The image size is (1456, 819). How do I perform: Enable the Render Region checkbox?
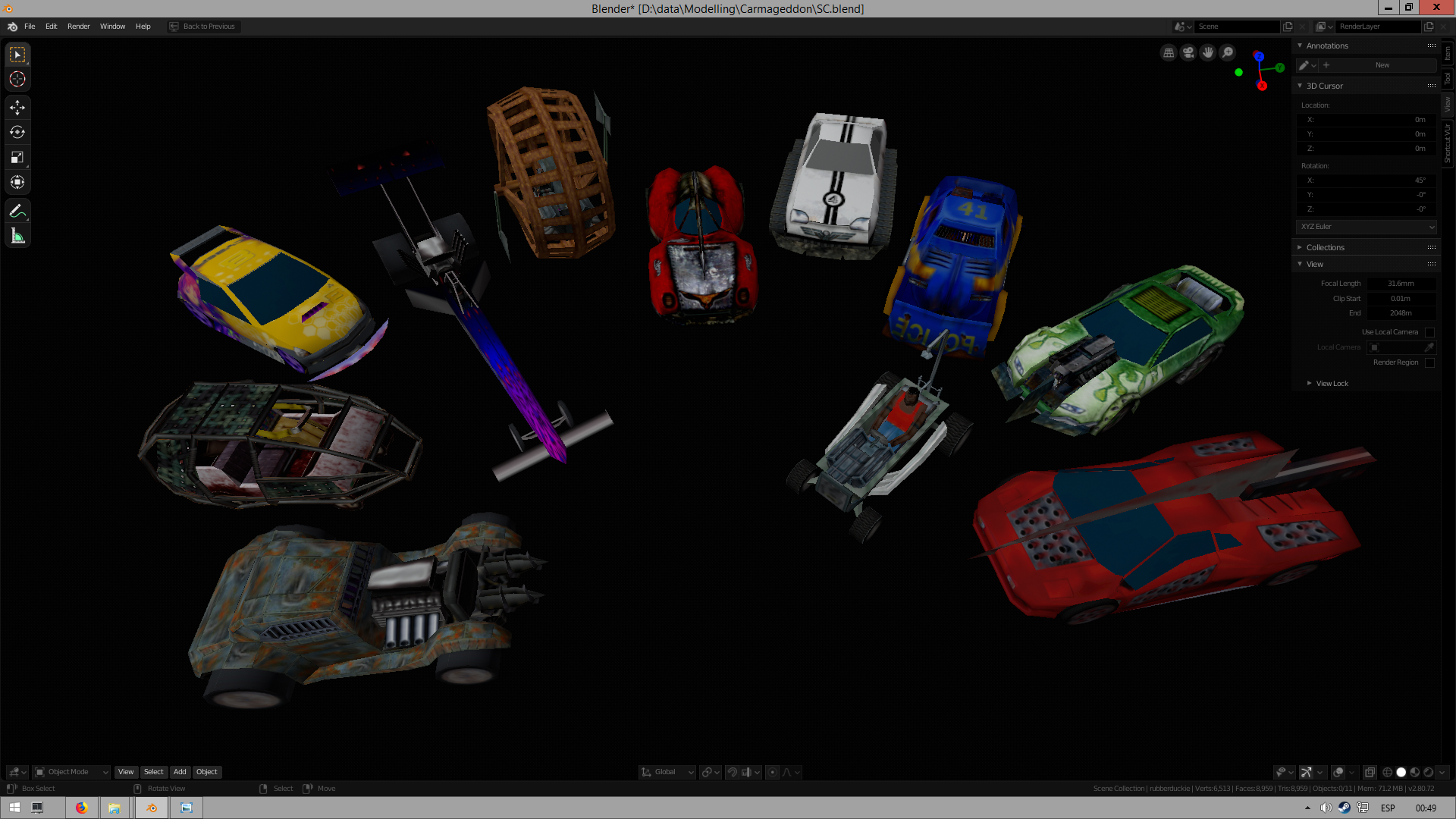[1429, 362]
